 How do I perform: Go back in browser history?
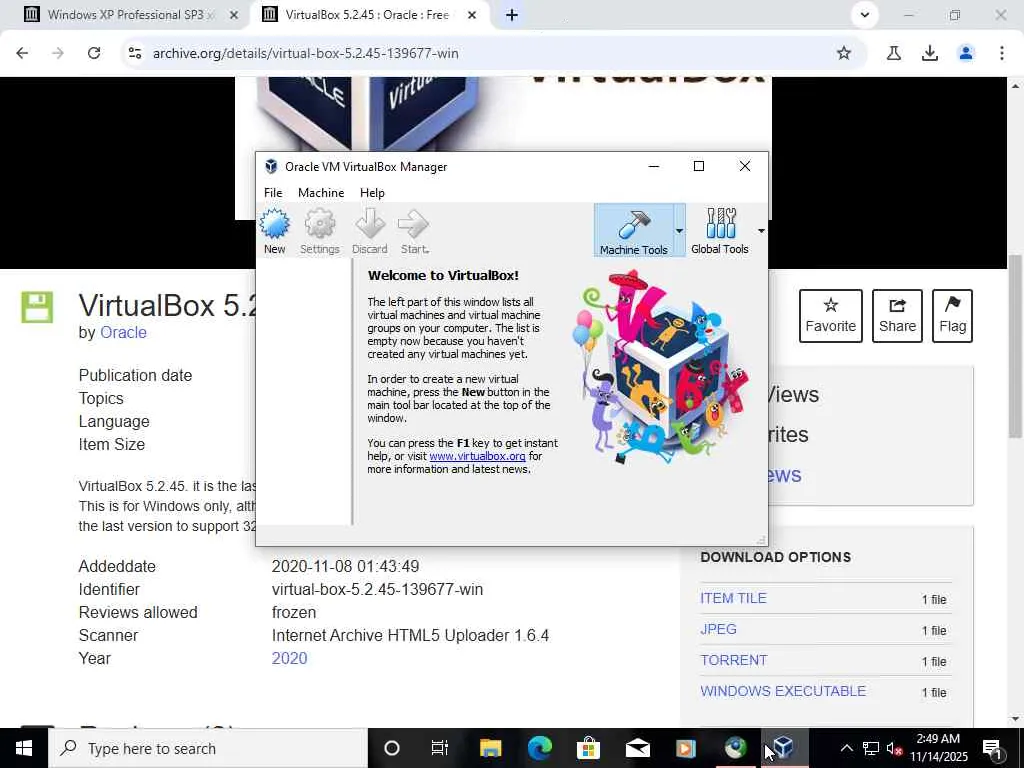22,53
